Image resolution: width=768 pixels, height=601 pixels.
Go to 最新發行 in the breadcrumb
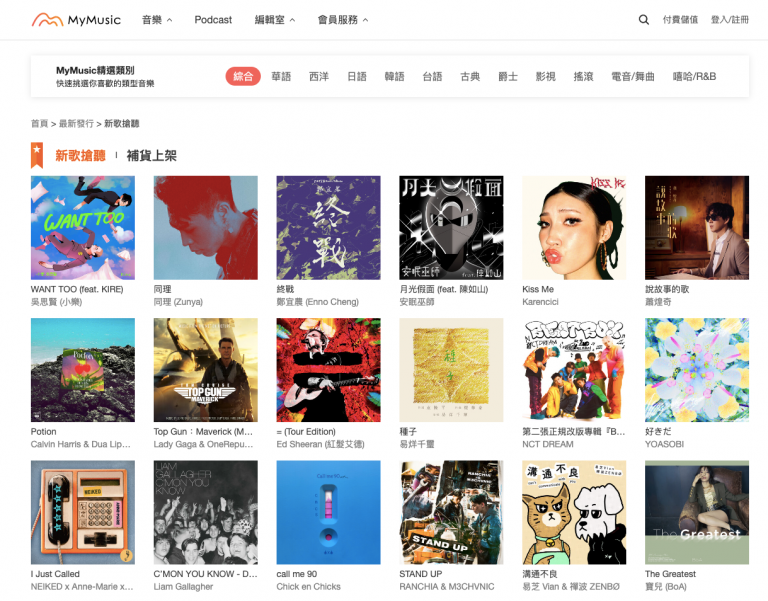(76, 123)
